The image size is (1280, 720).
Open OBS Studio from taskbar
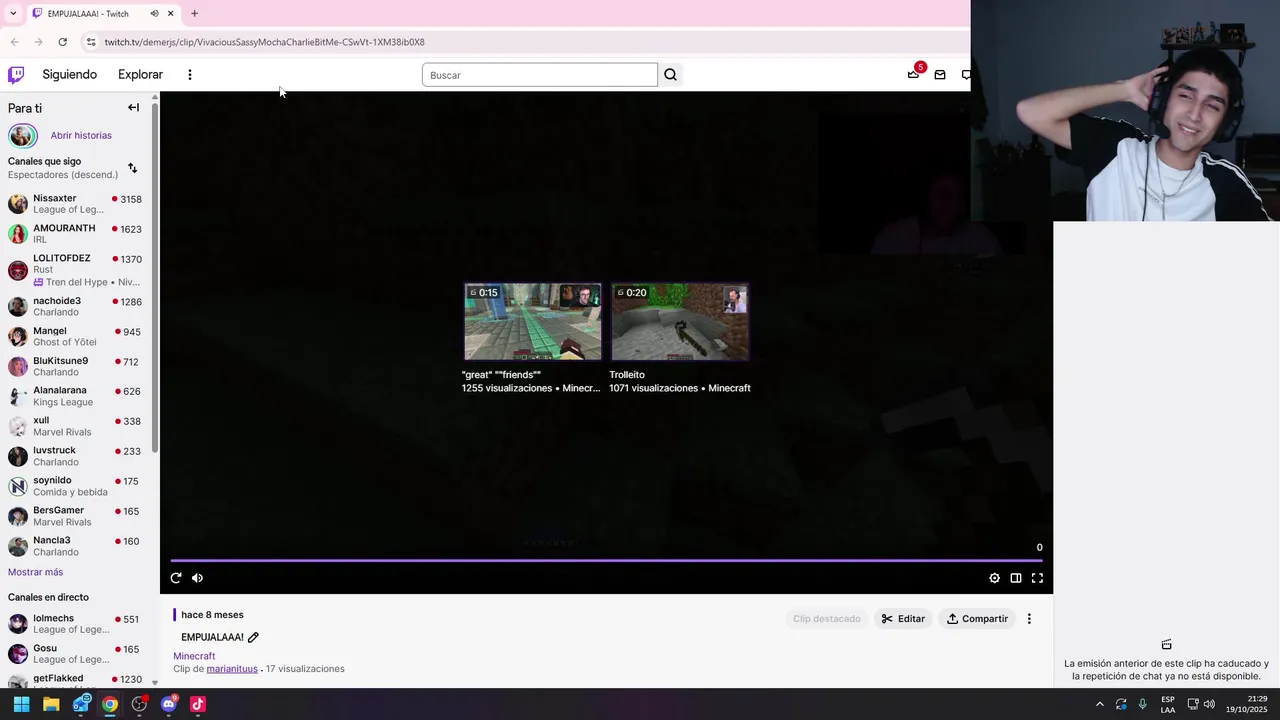pos(139,704)
